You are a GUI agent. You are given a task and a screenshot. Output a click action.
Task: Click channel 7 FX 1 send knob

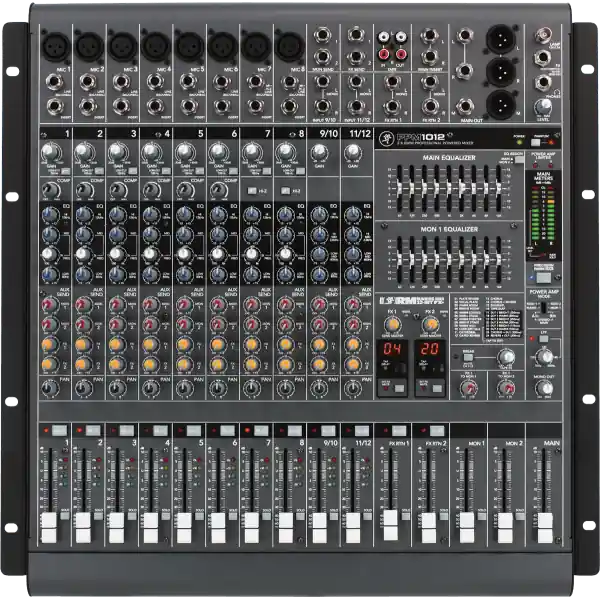point(252,344)
